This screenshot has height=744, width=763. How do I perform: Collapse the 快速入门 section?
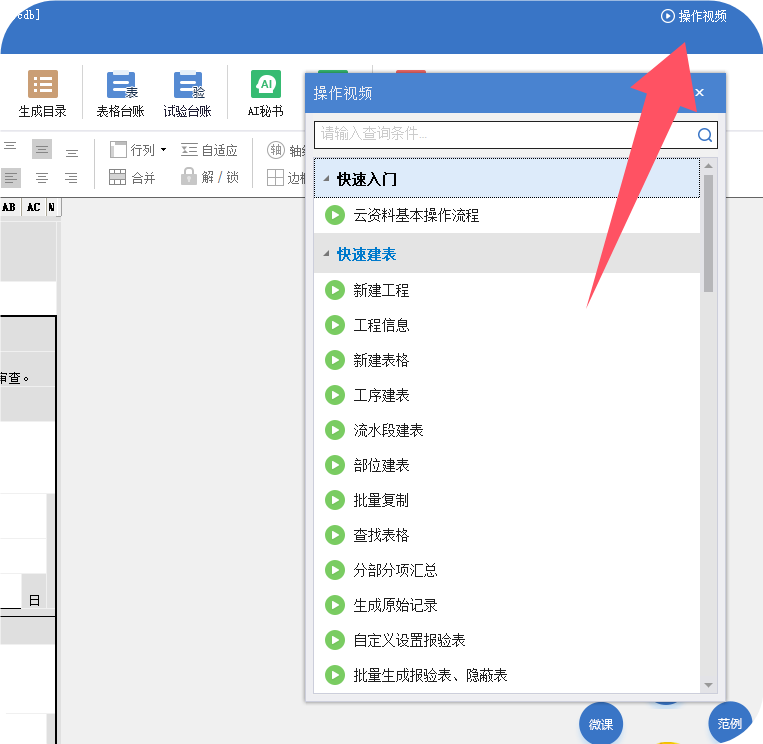pos(326,179)
